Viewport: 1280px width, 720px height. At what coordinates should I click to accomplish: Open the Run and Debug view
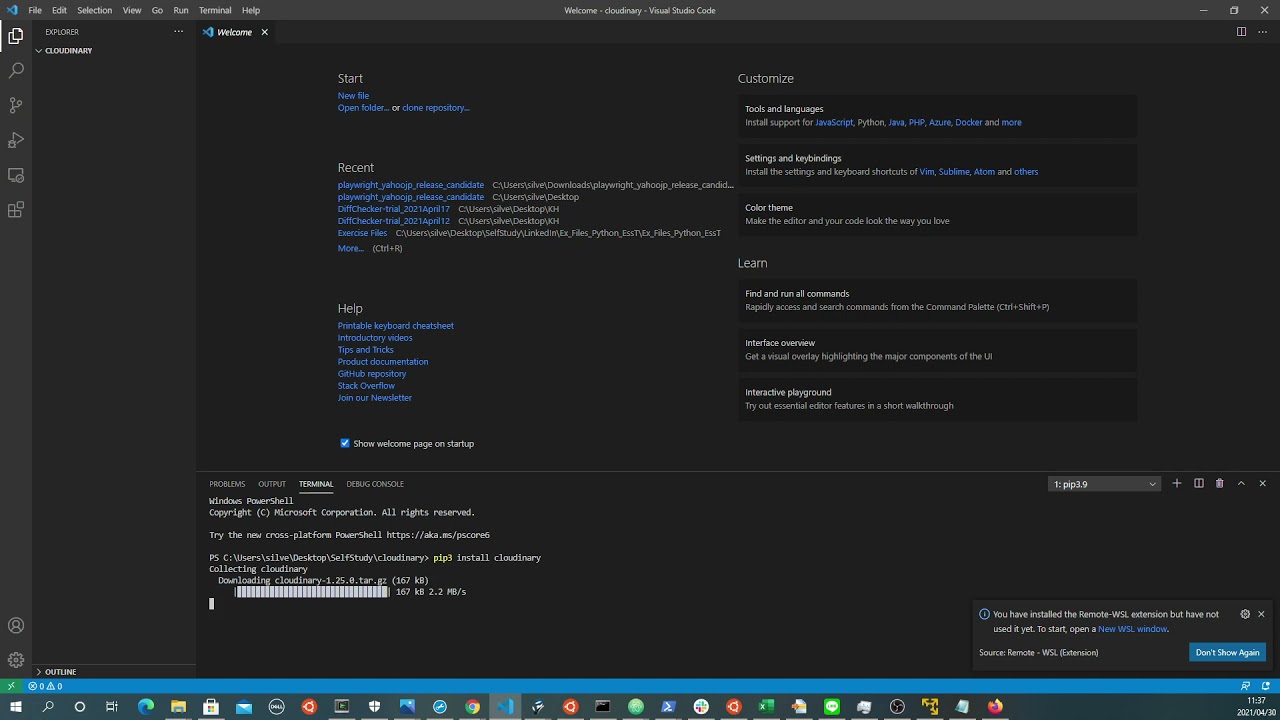16,140
